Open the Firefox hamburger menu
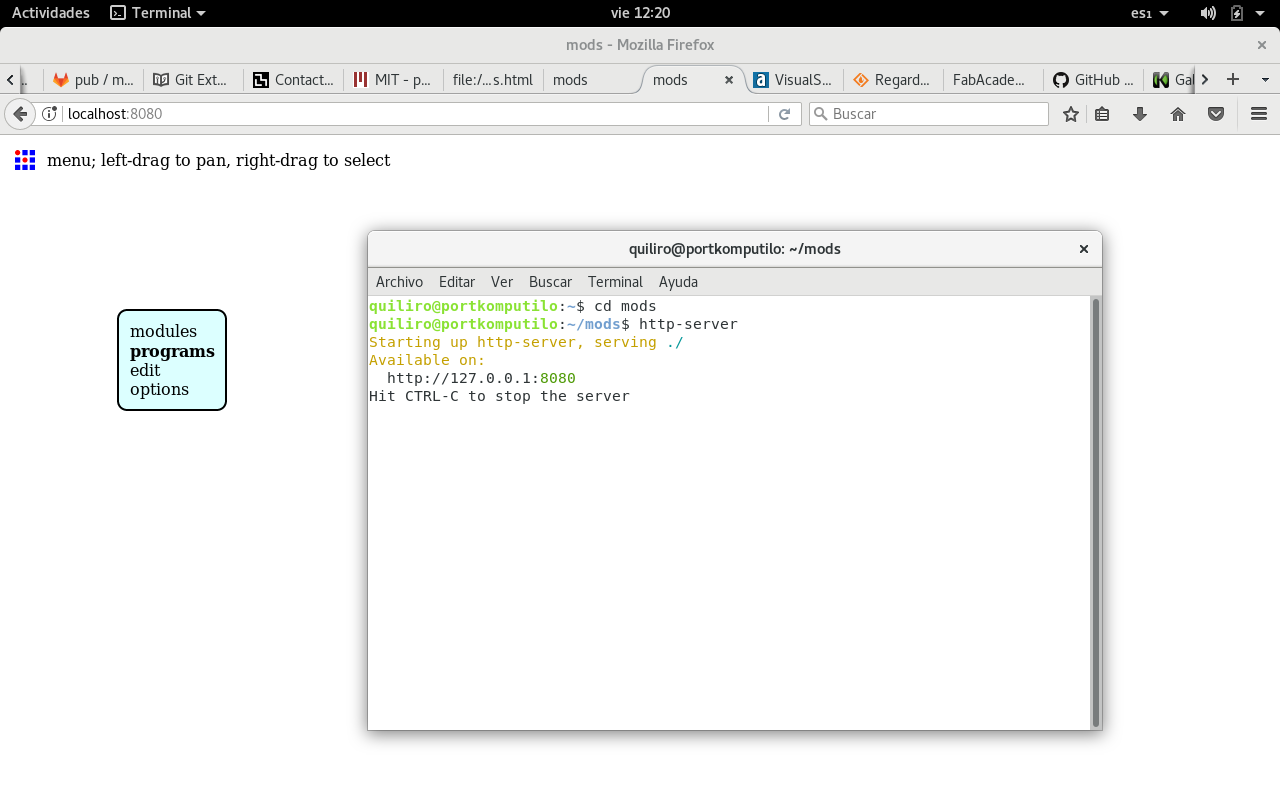 (1259, 114)
